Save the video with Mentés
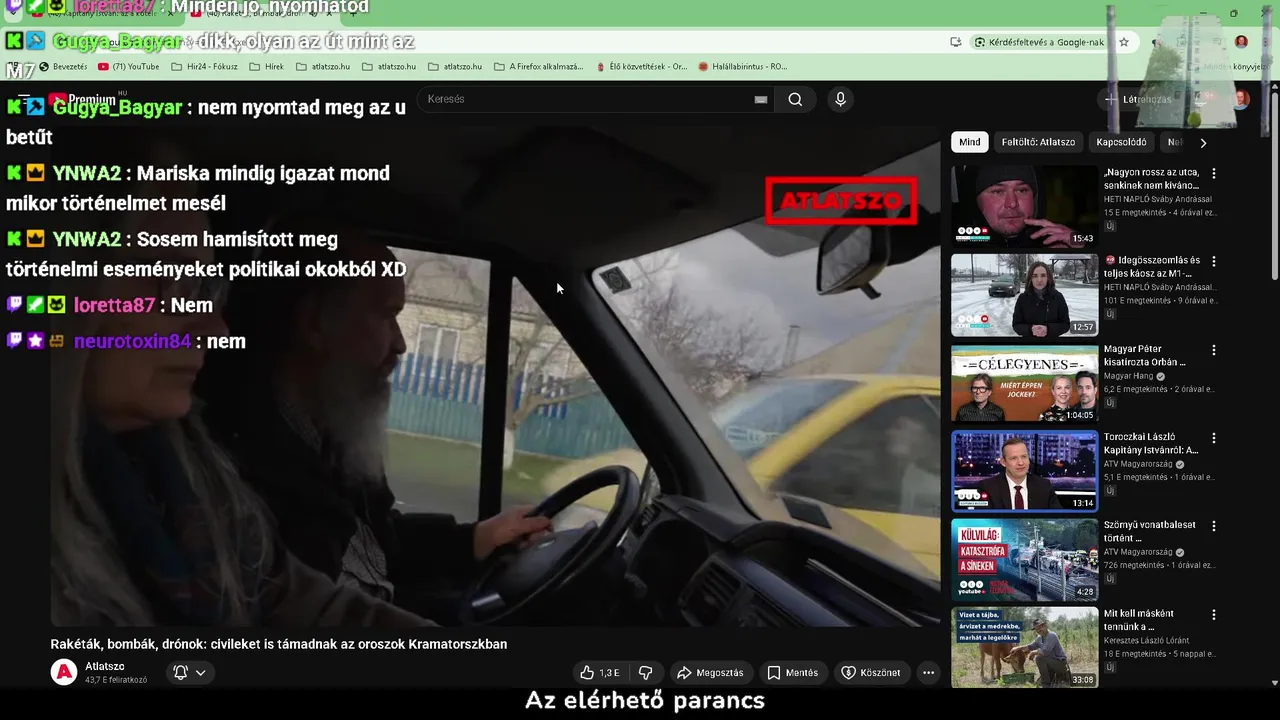 point(792,673)
